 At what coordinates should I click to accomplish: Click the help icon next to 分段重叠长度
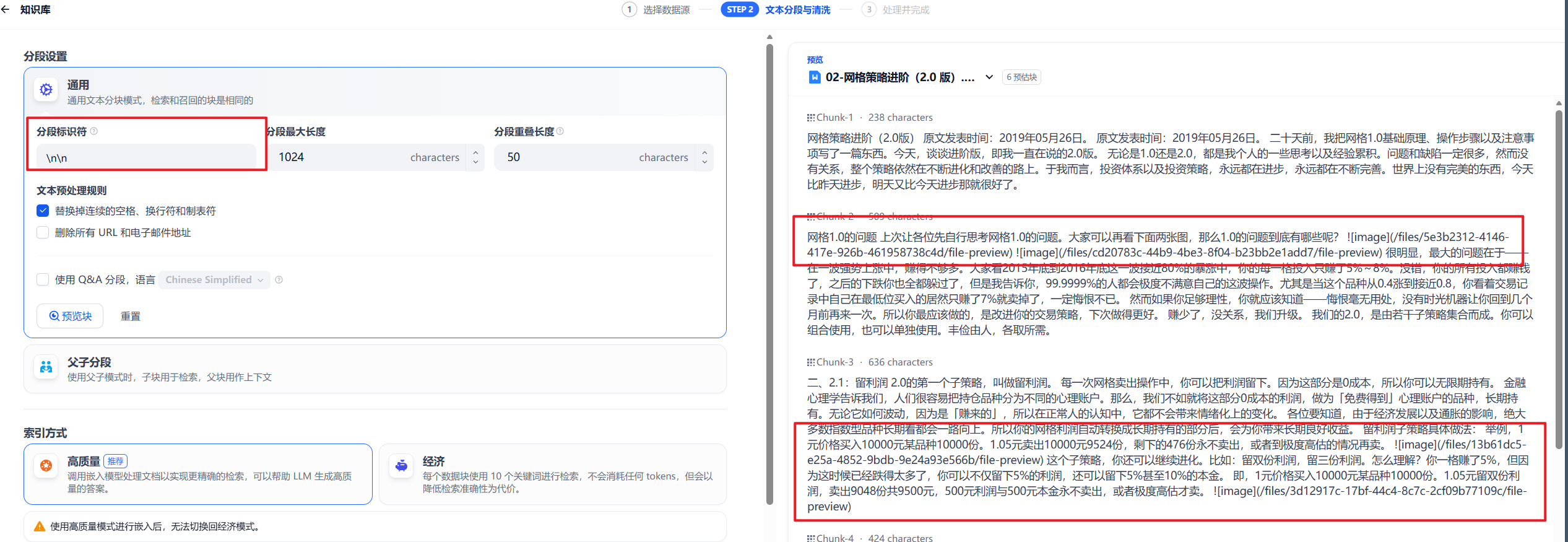(560, 131)
